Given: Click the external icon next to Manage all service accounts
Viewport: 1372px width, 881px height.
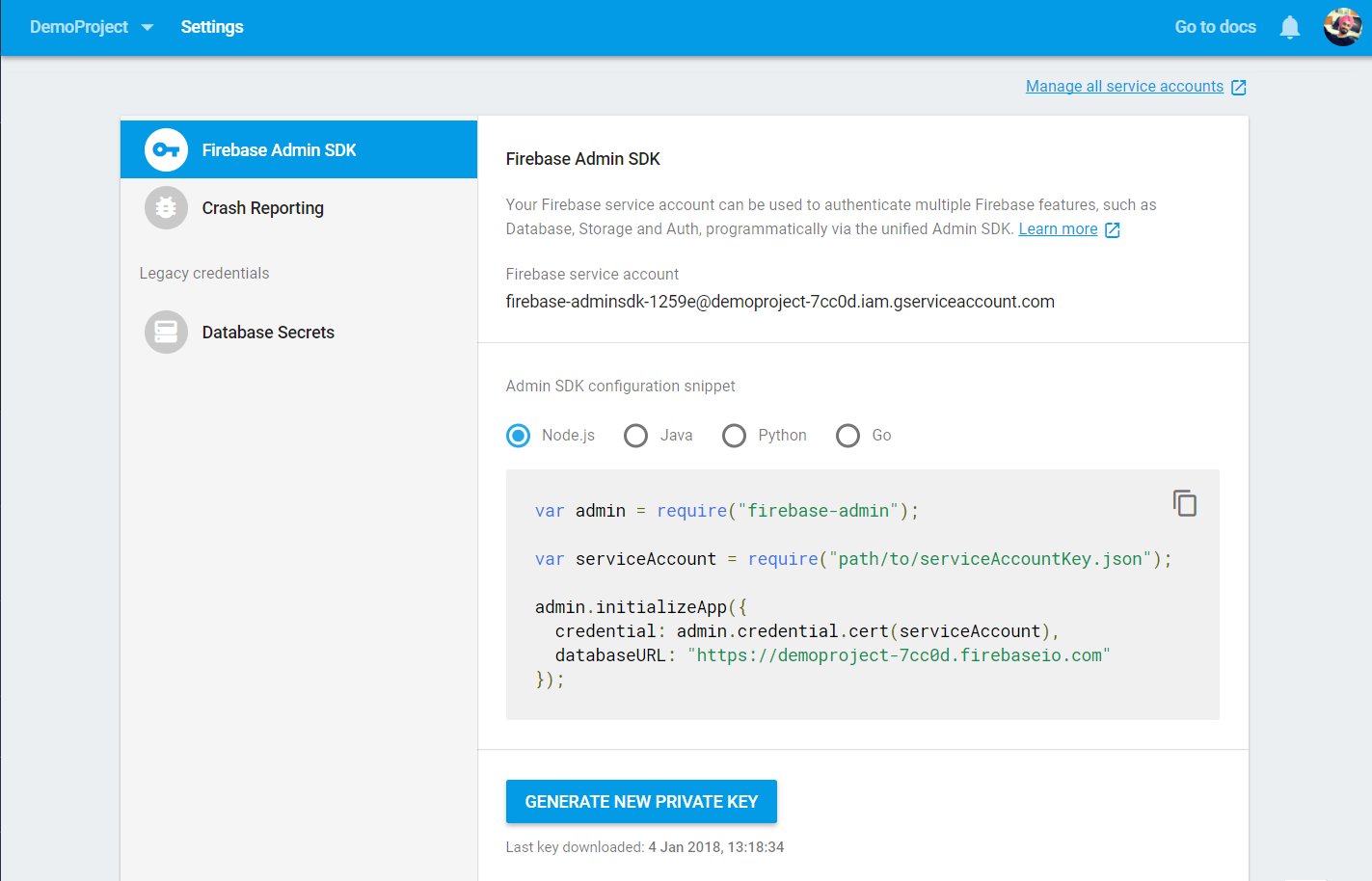Looking at the screenshot, I should point(1239,87).
